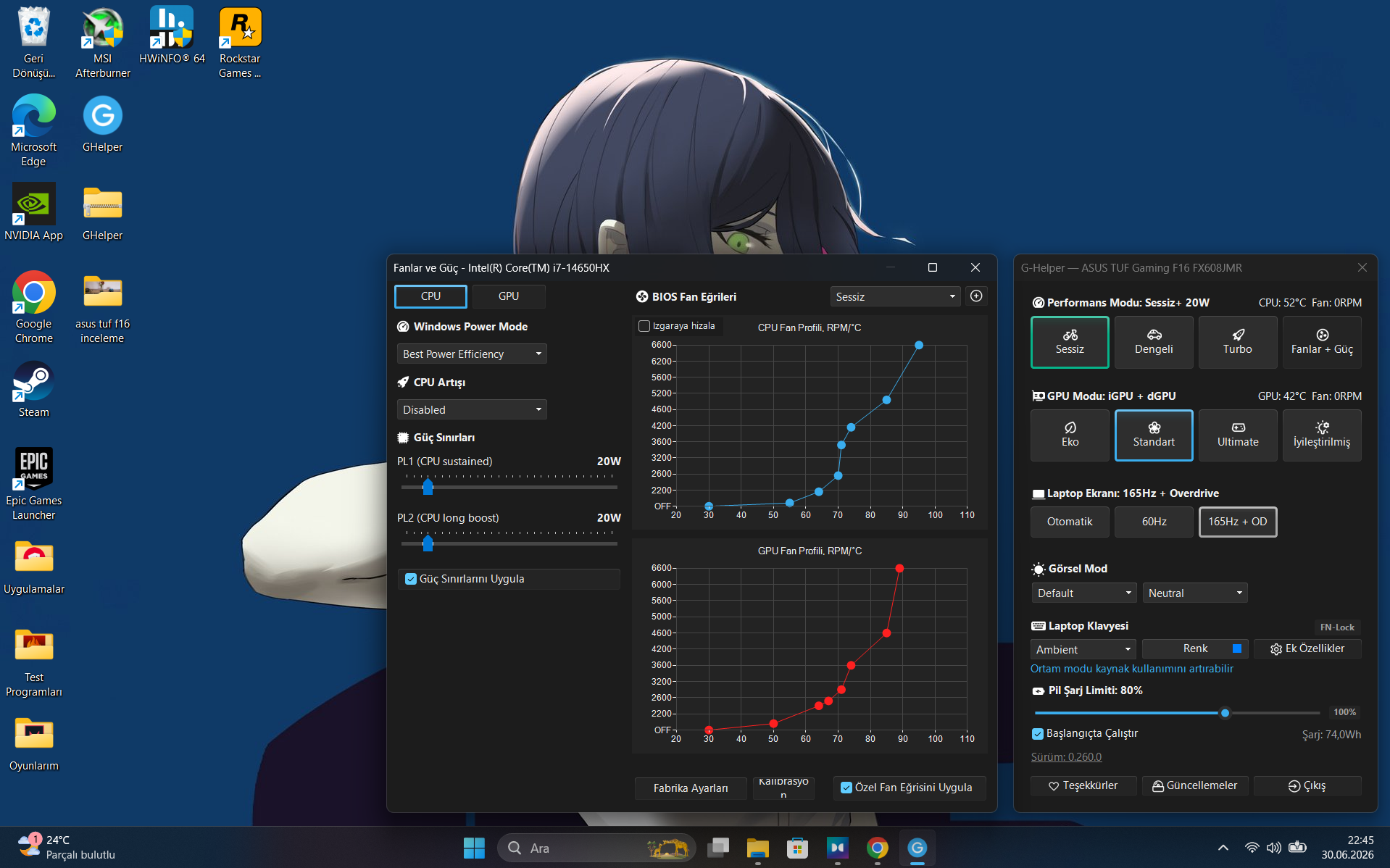Open the keyboard Ambient mode dropdown
This screenshot has width=1390, height=868.
1083,649
